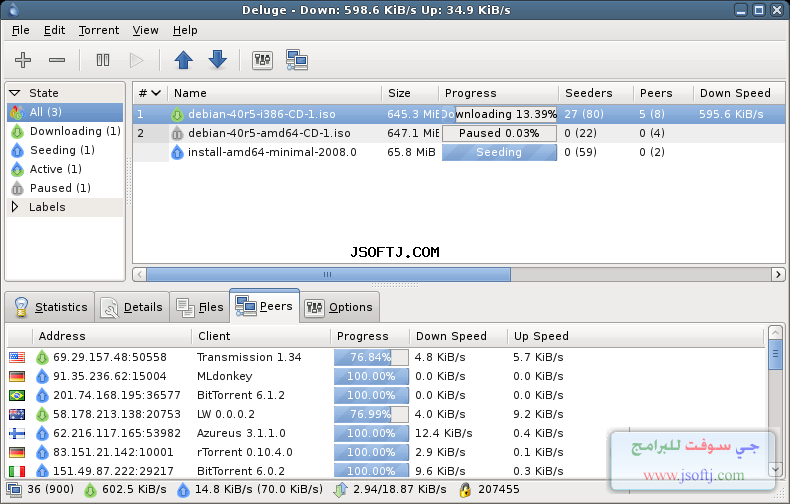Move torrent down in queue with the down arrow
The image size is (790, 504).
click(x=218, y=59)
